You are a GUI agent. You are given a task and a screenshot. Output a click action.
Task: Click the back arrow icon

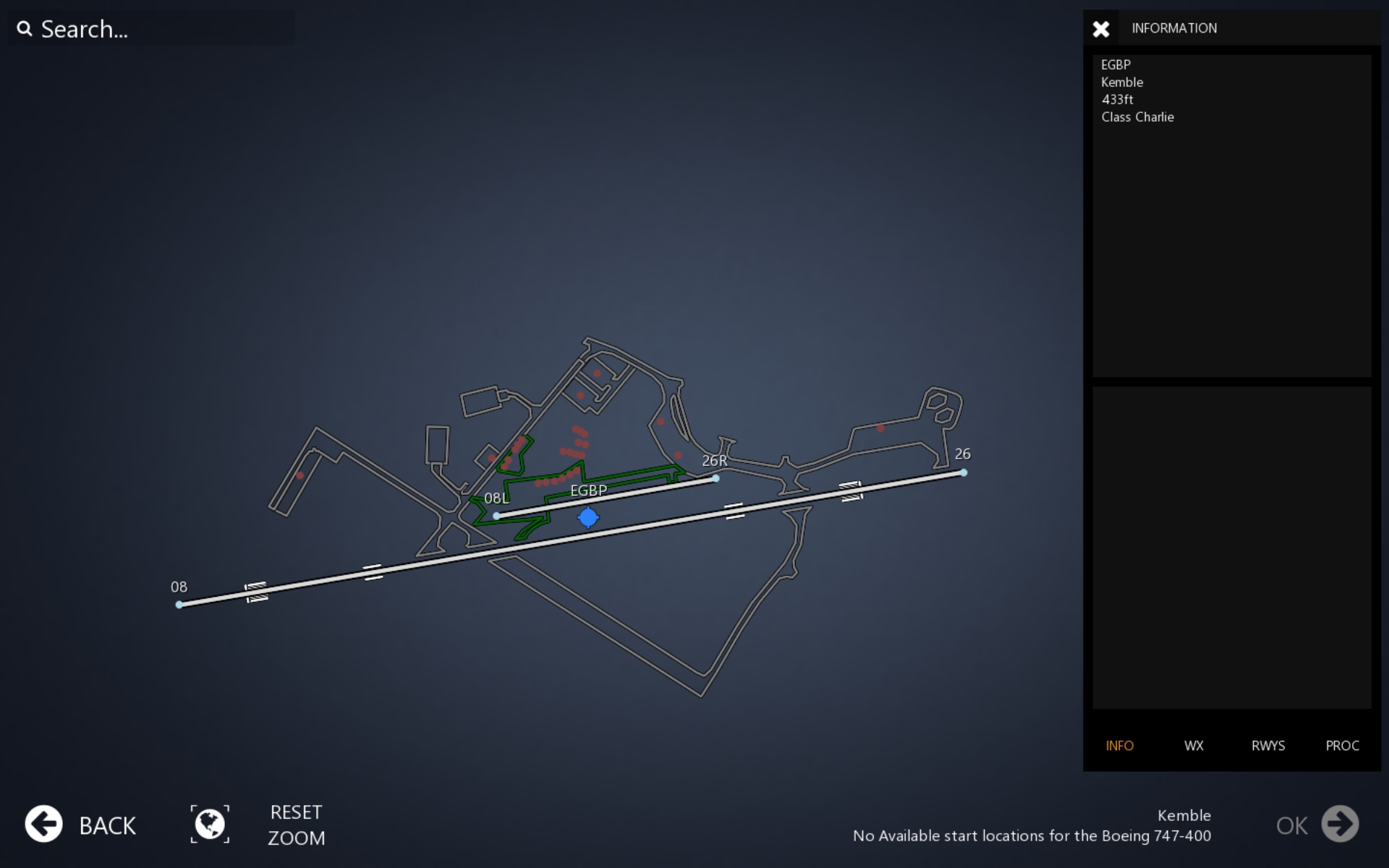43,824
